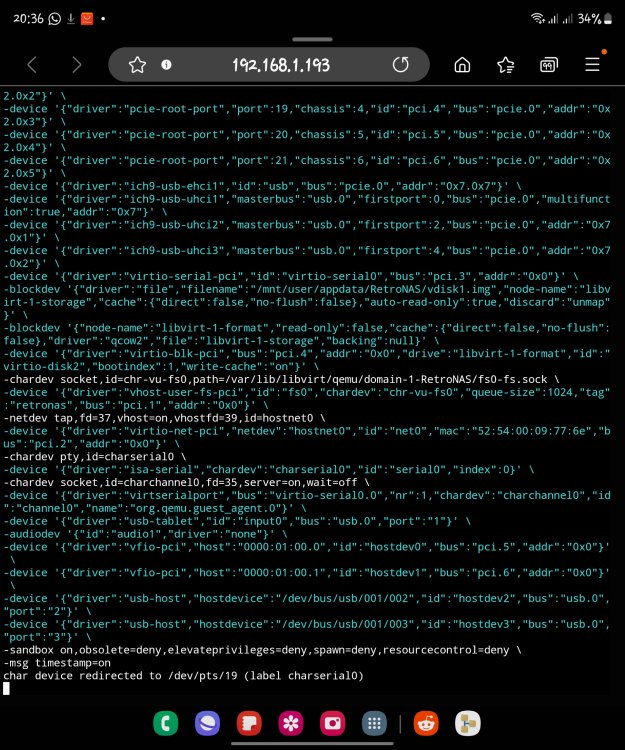Viewport: 625px width, 750px height.
Task: Click the usb-host /dev/bus/usb/001/003 line
Action: pos(307,630)
